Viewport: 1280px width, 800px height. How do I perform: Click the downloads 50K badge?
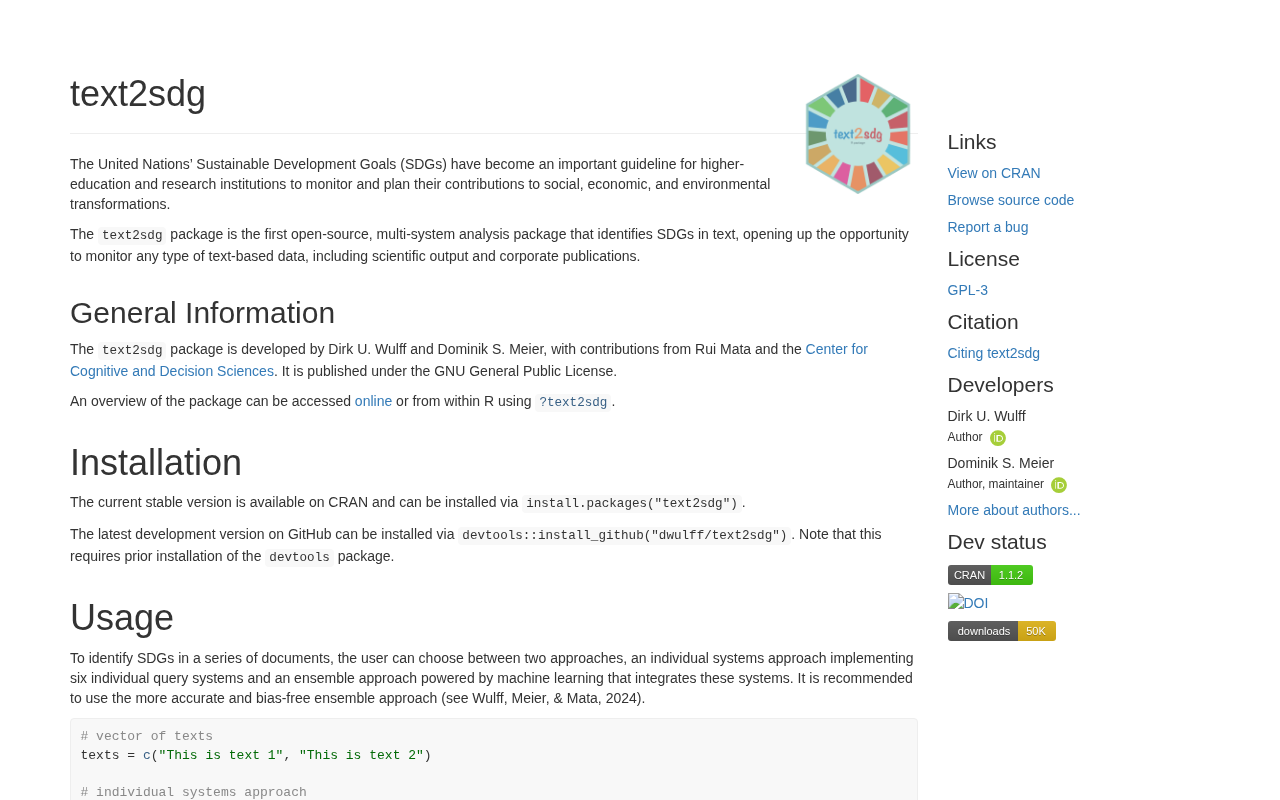coord(1002,631)
